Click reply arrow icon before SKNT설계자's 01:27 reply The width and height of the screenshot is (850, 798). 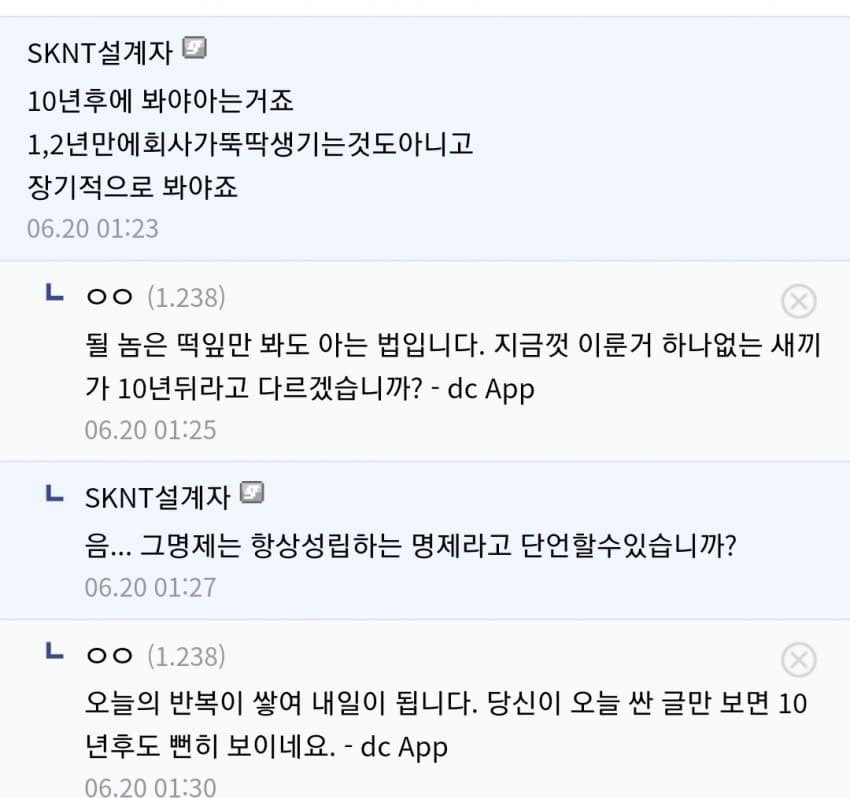coord(56,494)
